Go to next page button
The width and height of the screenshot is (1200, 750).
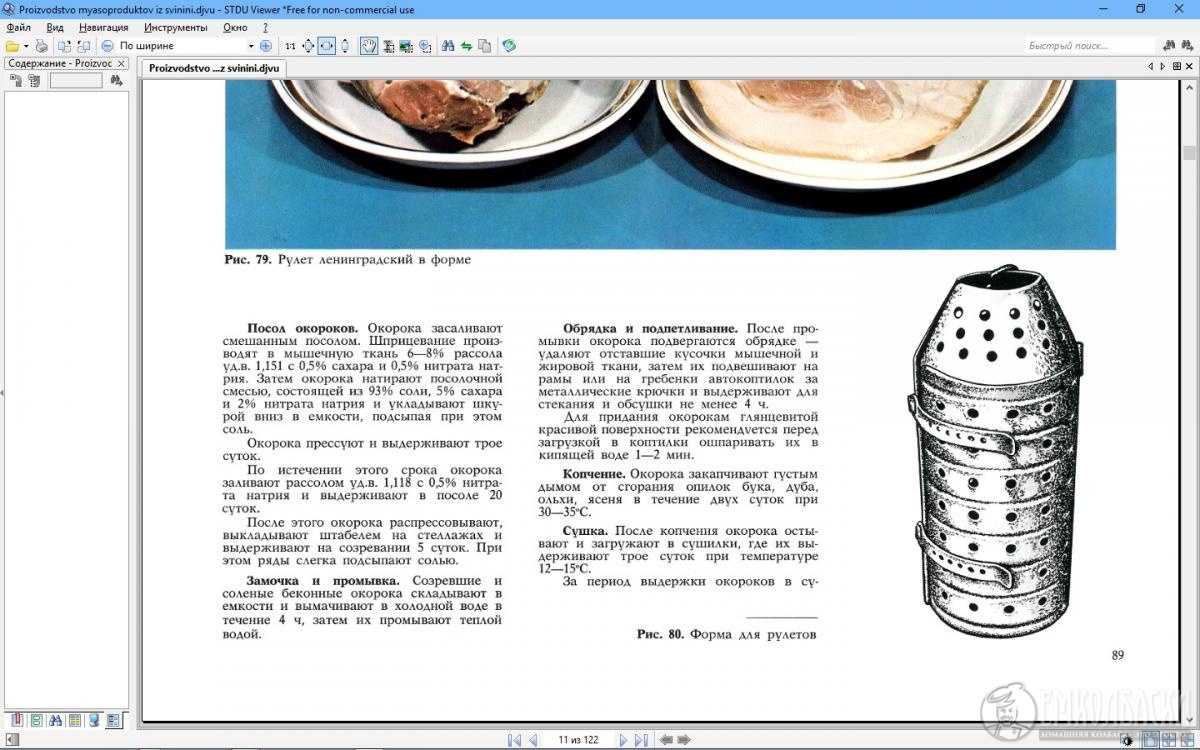pos(623,740)
